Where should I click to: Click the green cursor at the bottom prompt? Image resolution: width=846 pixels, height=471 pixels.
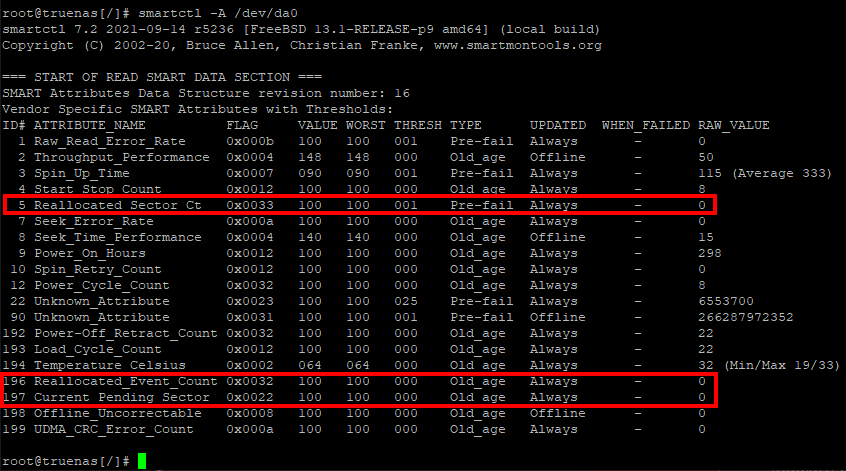[142, 461]
